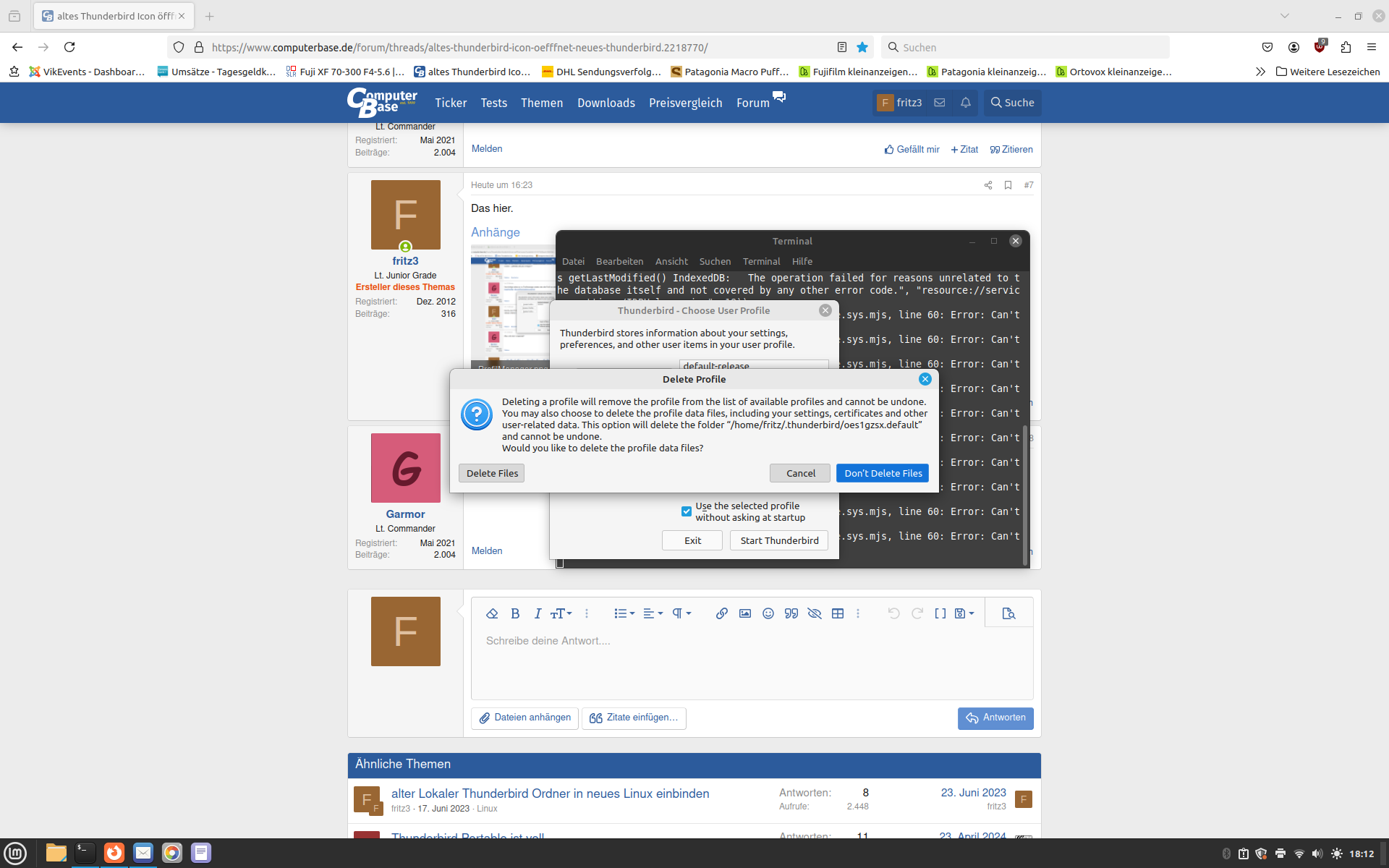Insert an emoji with smiley icon
The image size is (1389, 868).
(x=768, y=613)
